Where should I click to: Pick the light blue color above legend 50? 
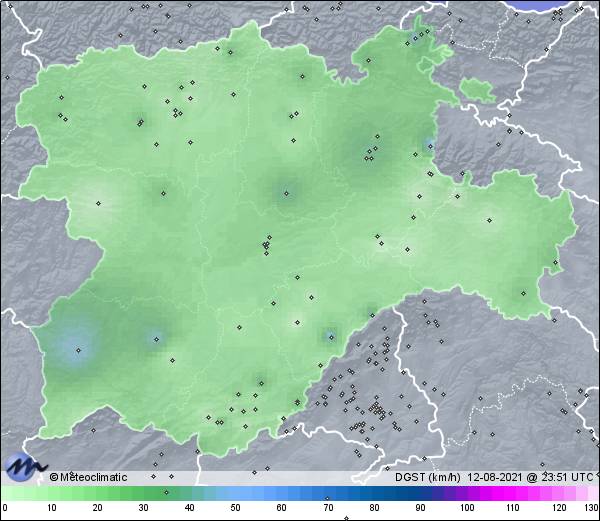pos(235,493)
